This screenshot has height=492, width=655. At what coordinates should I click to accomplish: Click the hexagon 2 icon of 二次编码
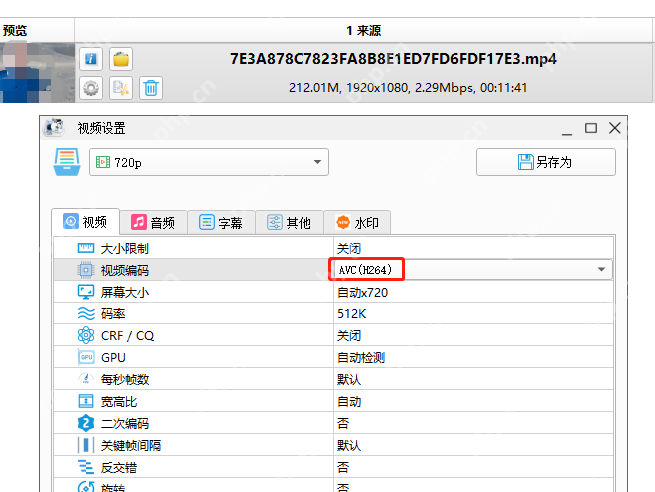tap(86, 423)
